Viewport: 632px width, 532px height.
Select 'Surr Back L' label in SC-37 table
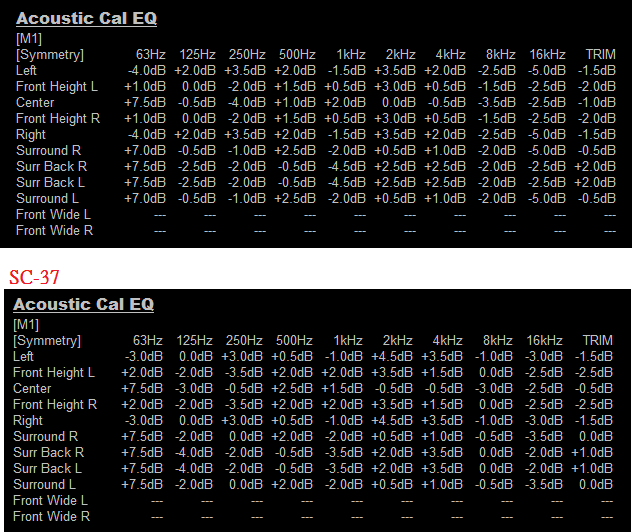coord(48,469)
